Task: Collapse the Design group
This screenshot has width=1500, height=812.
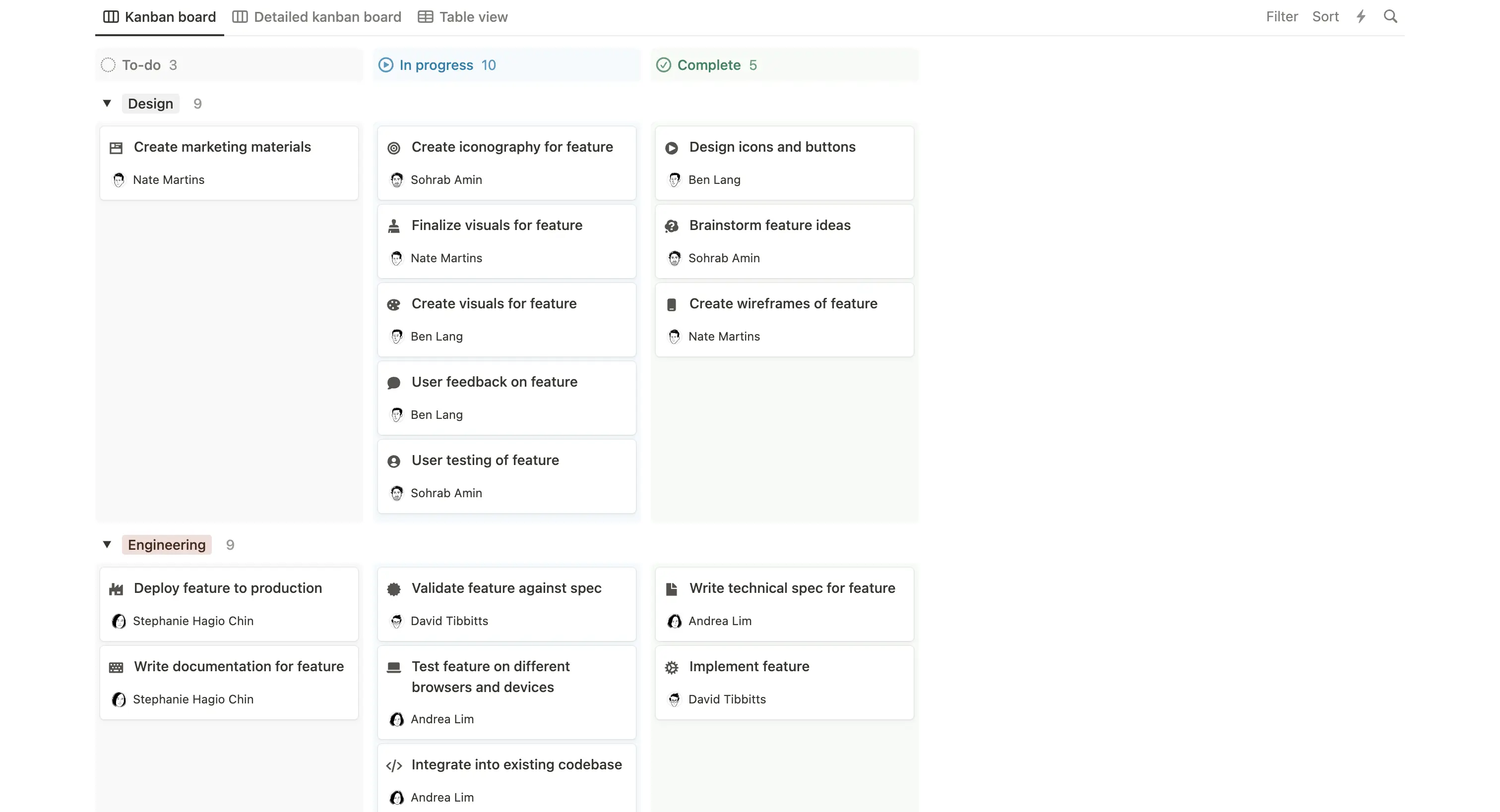Action: (x=107, y=103)
